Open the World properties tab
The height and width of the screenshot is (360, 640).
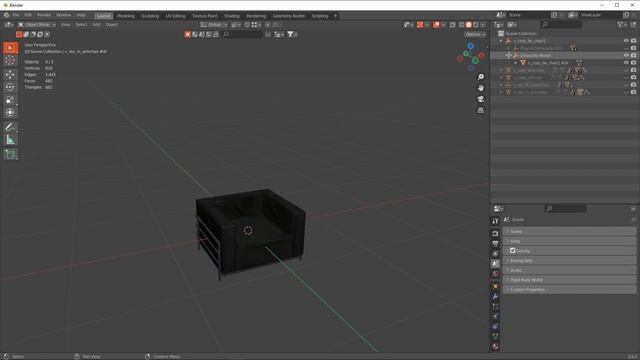(x=495, y=274)
